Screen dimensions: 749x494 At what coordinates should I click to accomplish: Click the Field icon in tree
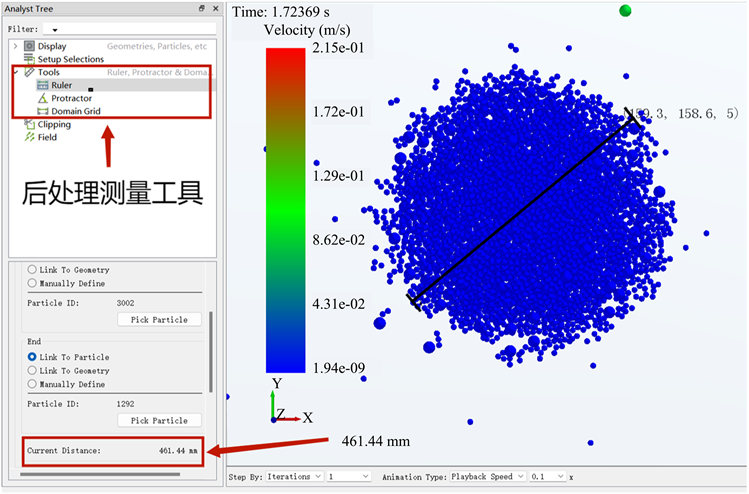(x=29, y=137)
